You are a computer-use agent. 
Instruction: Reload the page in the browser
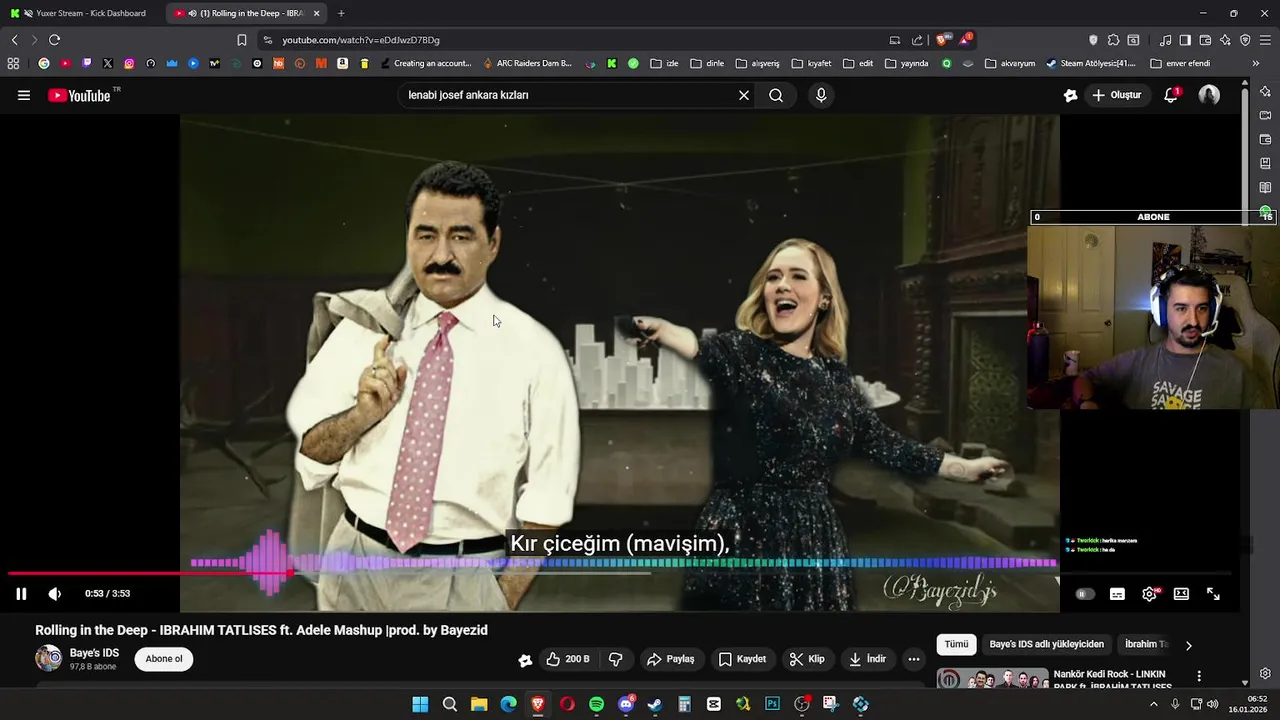click(54, 40)
